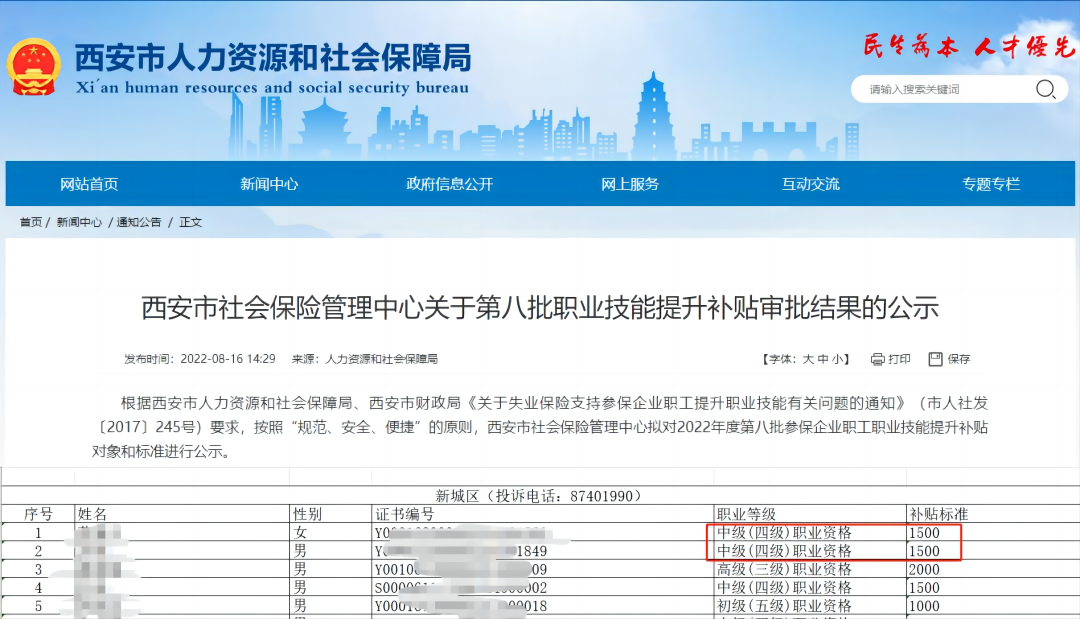The image size is (1080, 619).
Task: Click the national emblem logo
Action: (33, 67)
